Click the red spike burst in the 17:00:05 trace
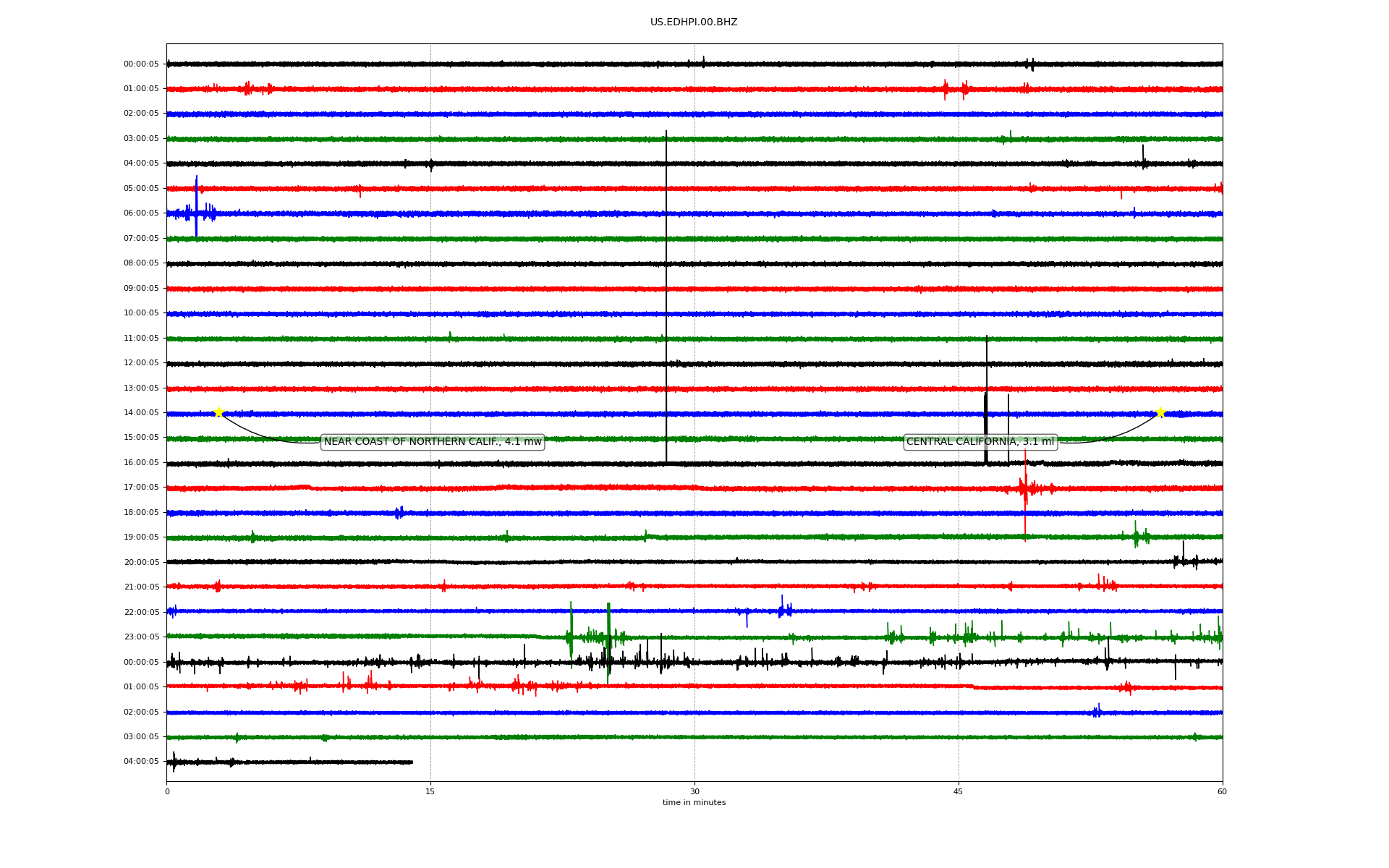 click(x=1024, y=488)
